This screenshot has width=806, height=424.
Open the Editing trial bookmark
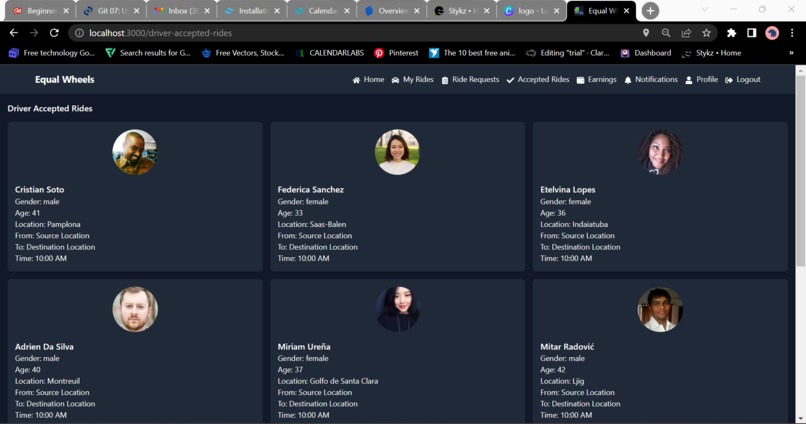[568, 53]
